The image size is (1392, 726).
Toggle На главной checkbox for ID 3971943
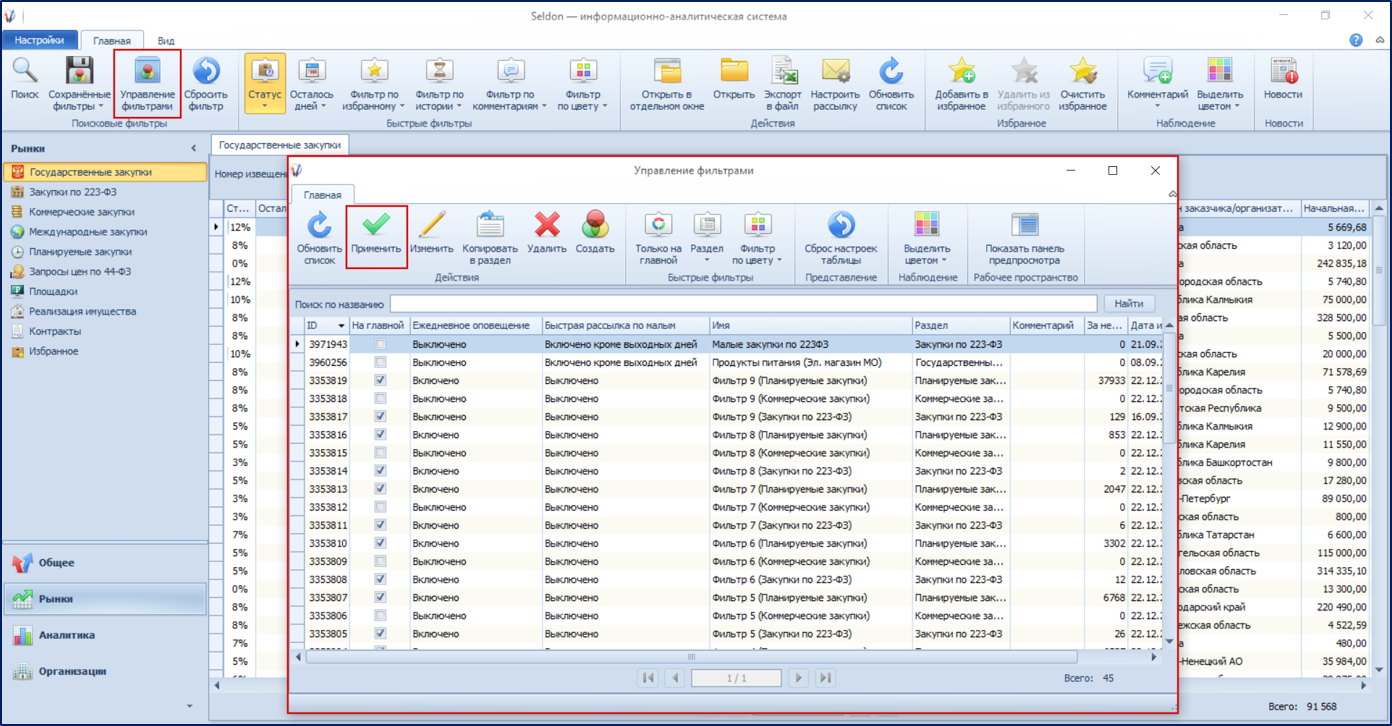[379, 344]
